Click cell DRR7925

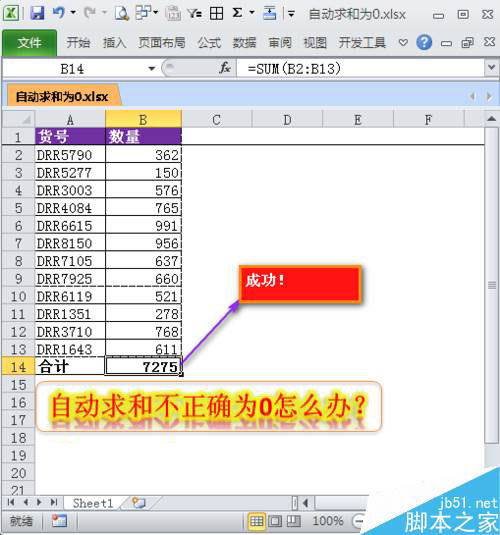tap(70, 279)
